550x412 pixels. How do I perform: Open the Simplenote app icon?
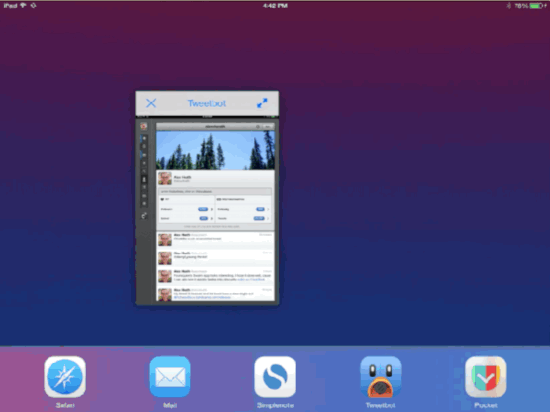(275, 377)
